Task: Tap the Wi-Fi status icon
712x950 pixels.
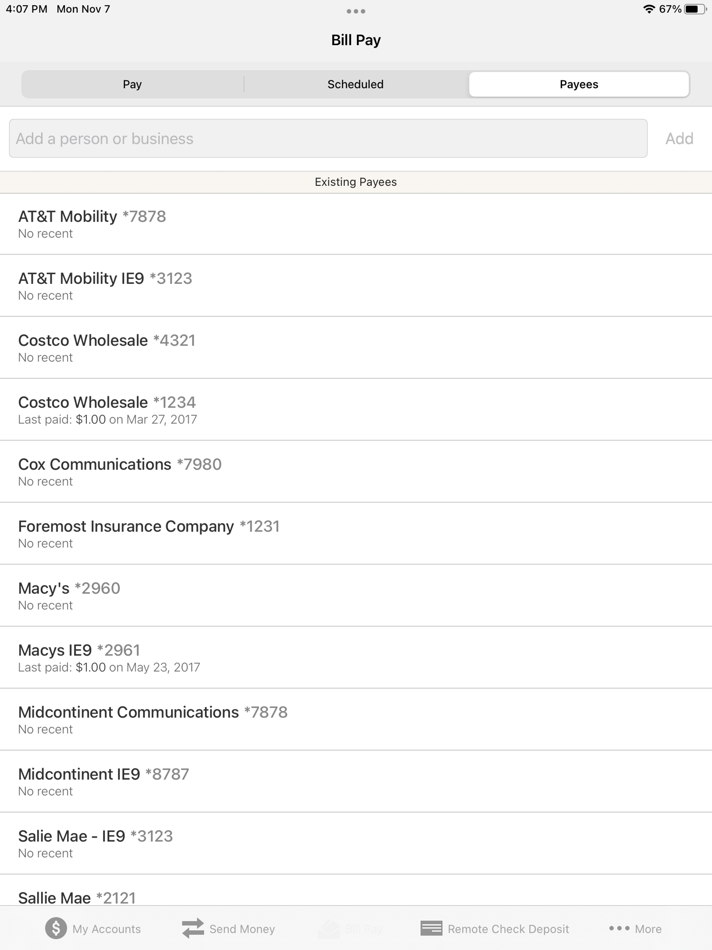Action: [649, 9]
